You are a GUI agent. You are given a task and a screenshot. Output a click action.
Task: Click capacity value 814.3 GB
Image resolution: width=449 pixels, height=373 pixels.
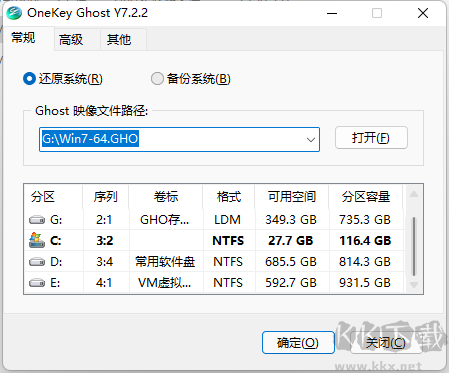[365, 262]
